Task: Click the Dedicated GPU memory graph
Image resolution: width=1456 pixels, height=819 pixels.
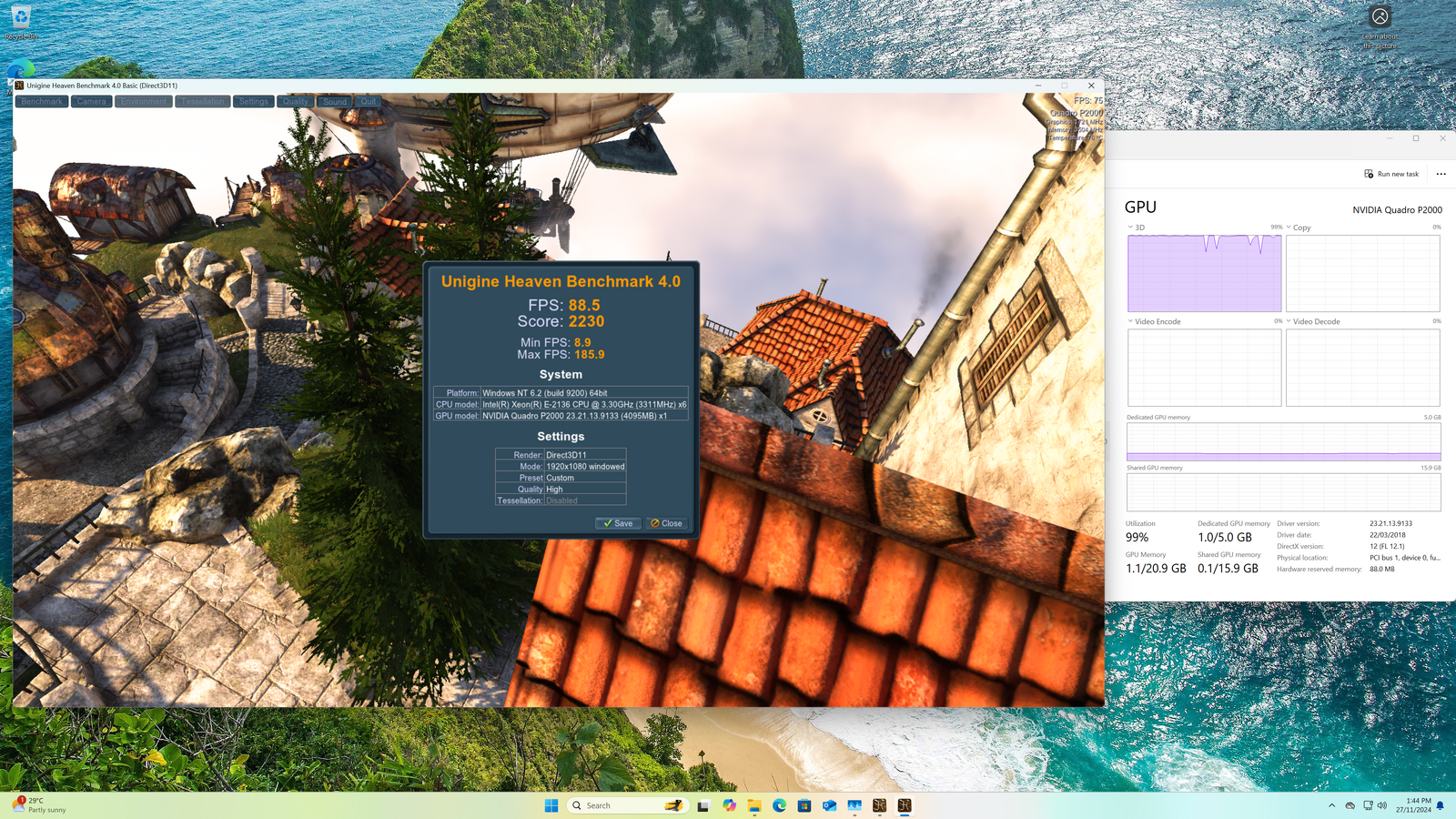Action: [1283, 442]
